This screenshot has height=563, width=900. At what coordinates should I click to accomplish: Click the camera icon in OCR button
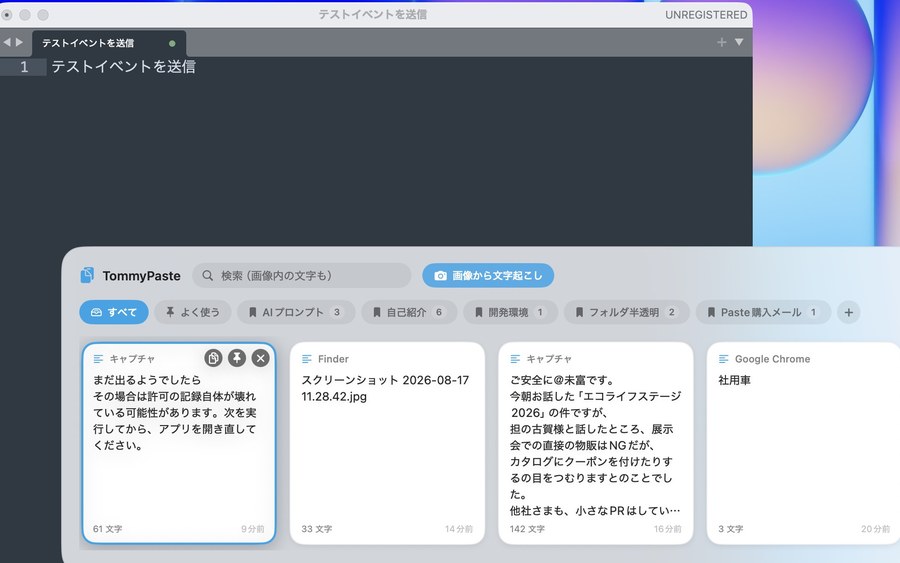point(440,276)
